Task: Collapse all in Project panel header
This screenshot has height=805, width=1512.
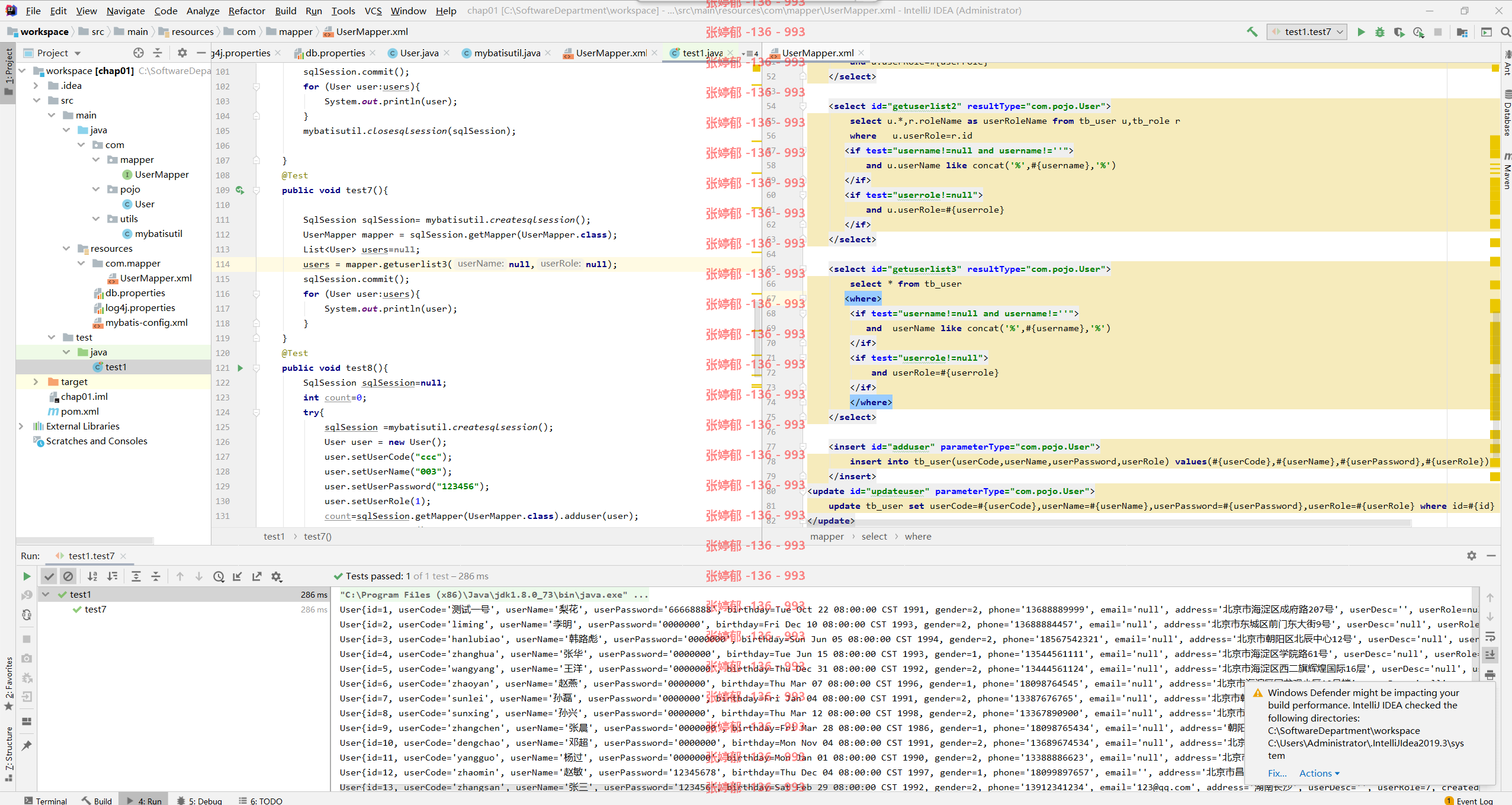Action: [158, 53]
